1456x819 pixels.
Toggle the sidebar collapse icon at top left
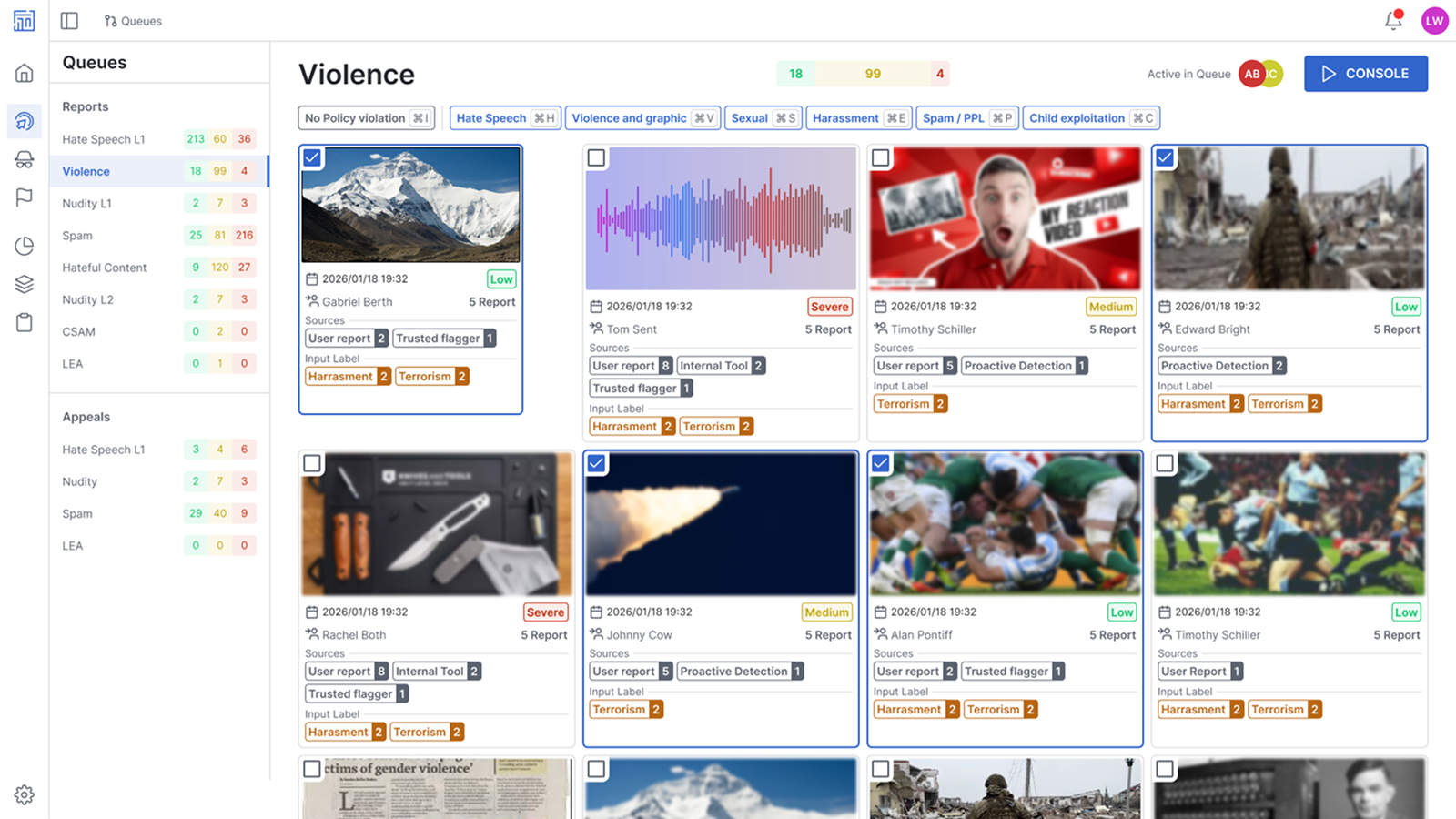point(68,20)
